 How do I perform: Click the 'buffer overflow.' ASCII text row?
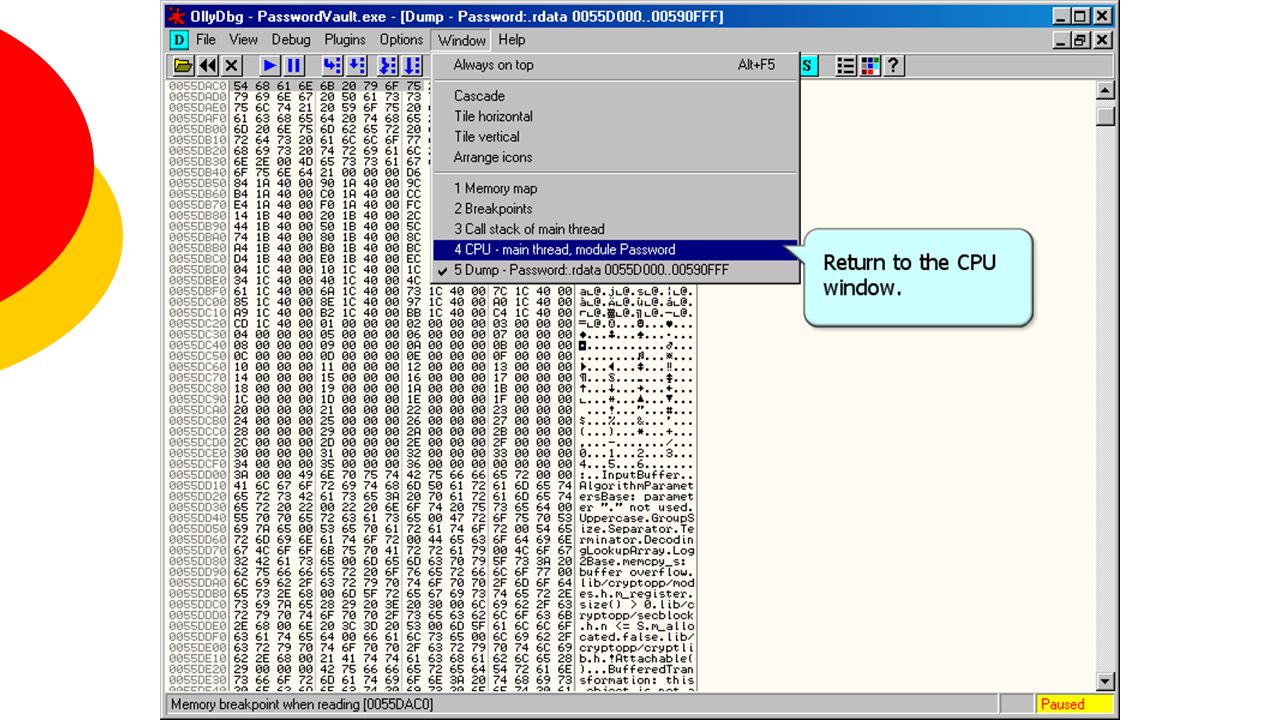tap(636, 572)
